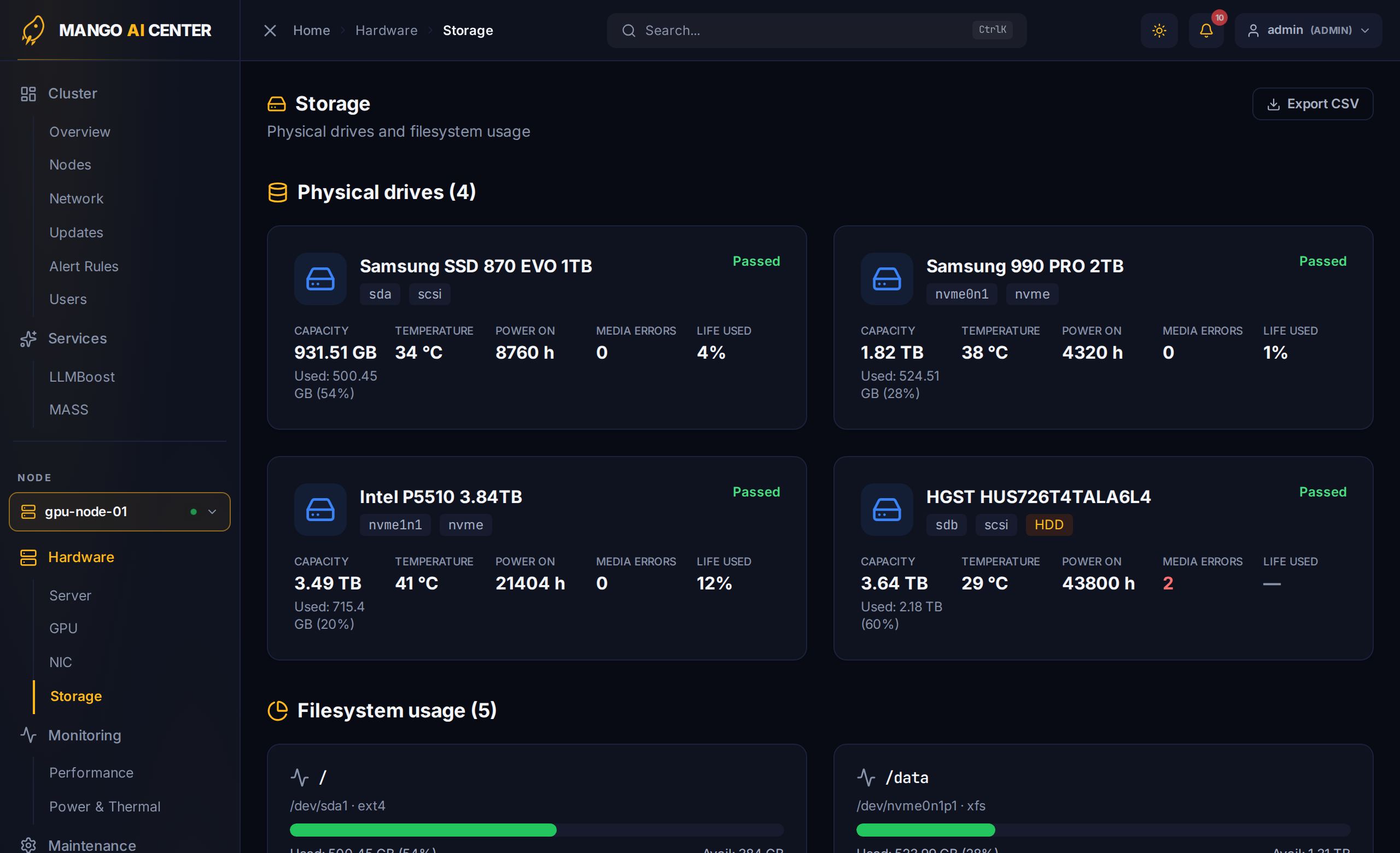
Task: Click the Intel P5510 drive icon
Action: pyautogui.click(x=320, y=510)
